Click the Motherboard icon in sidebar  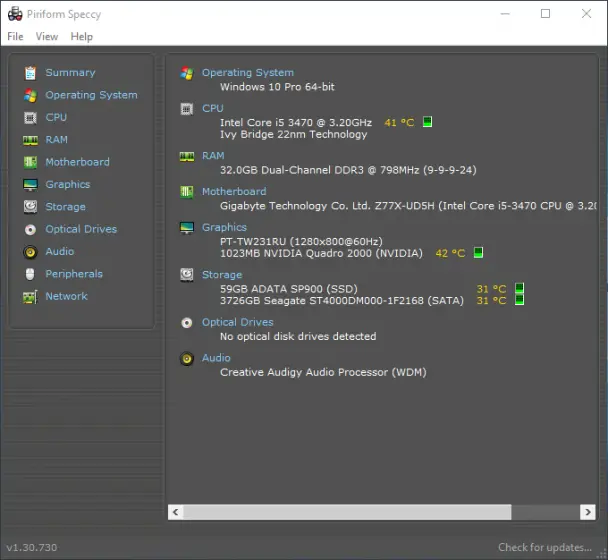click(x=30, y=162)
